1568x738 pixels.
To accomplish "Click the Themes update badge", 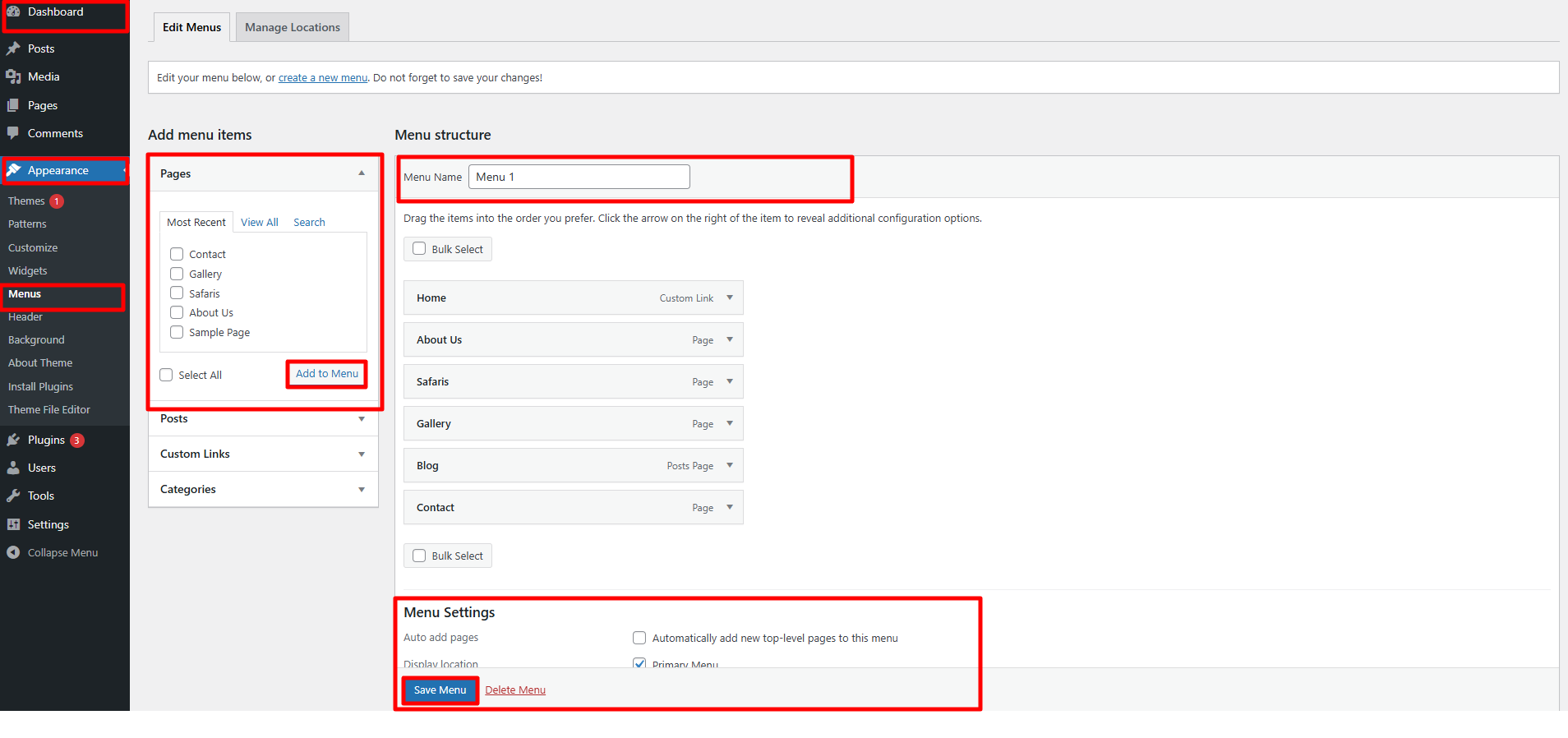I will (57, 201).
